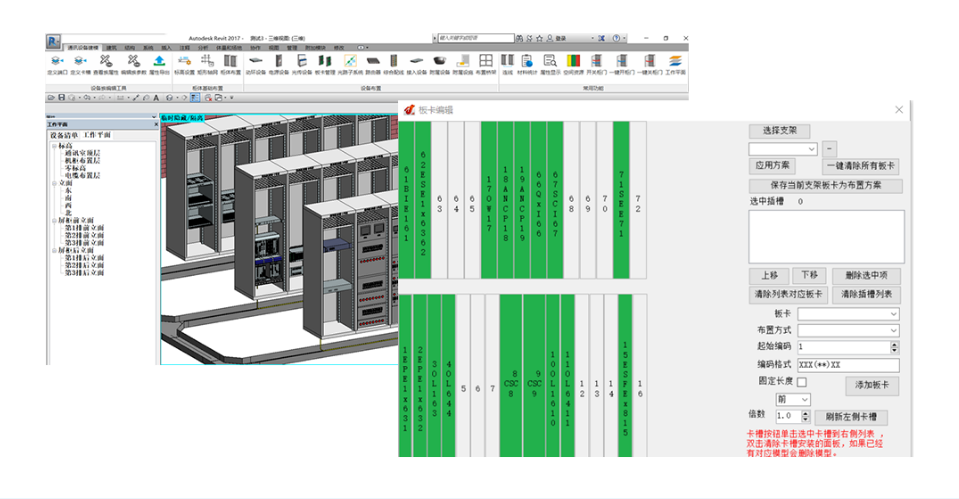The width and height of the screenshot is (959, 499).
Task: Click the 添加板卡 button
Action: click(x=872, y=385)
